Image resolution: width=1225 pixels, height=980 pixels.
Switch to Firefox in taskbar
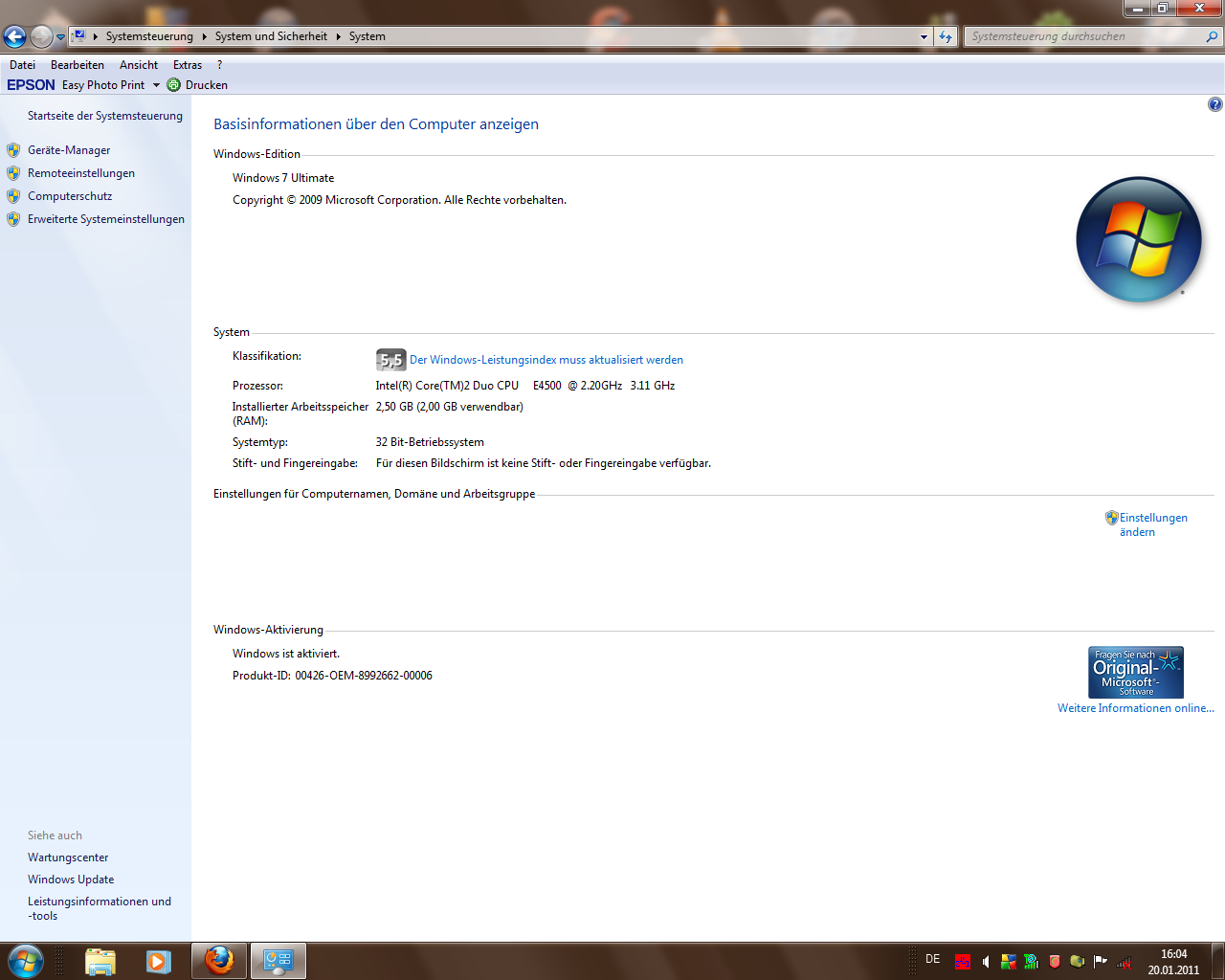coord(219,961)
